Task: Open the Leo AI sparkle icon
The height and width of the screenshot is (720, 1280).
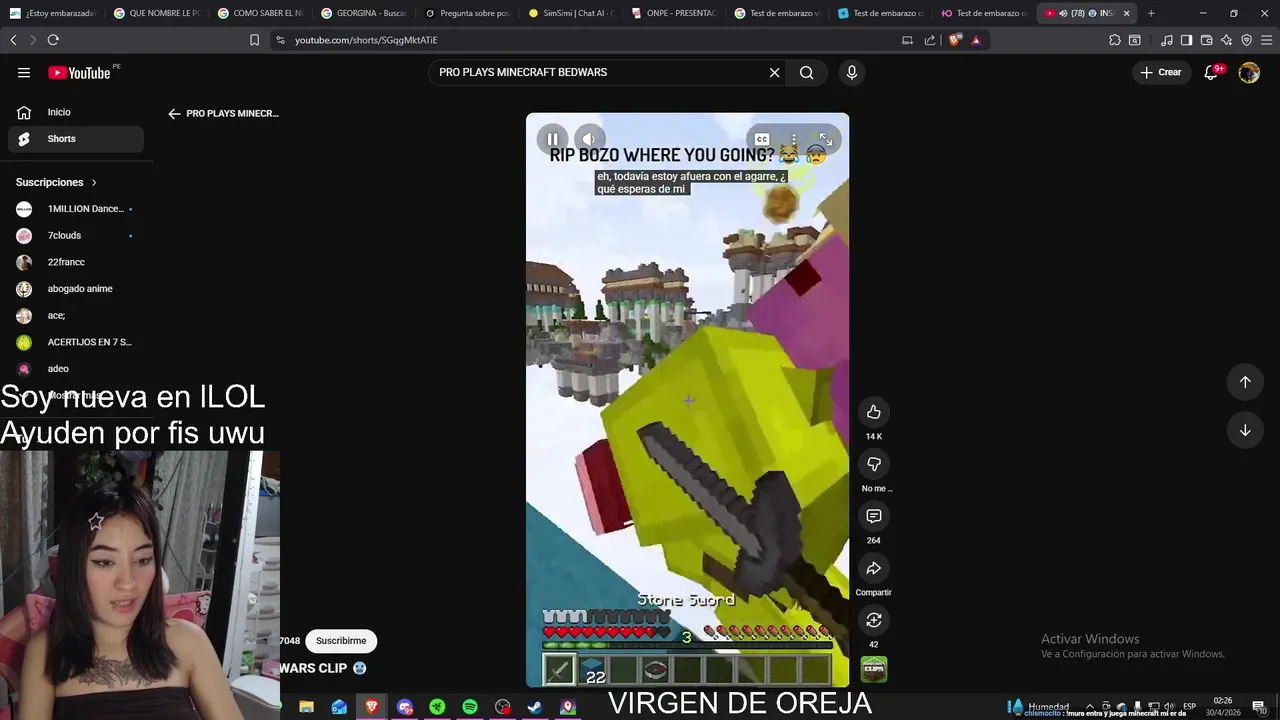Action: coord(1226,40)
